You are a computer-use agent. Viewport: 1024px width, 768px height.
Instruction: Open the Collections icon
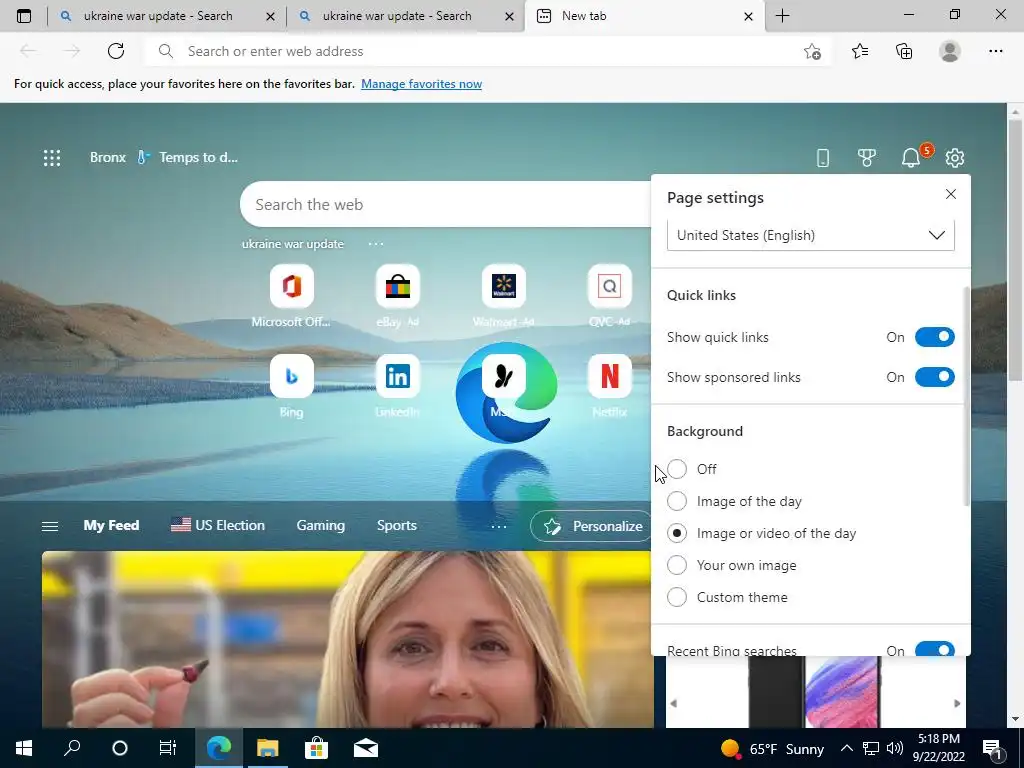coord(904,51)
